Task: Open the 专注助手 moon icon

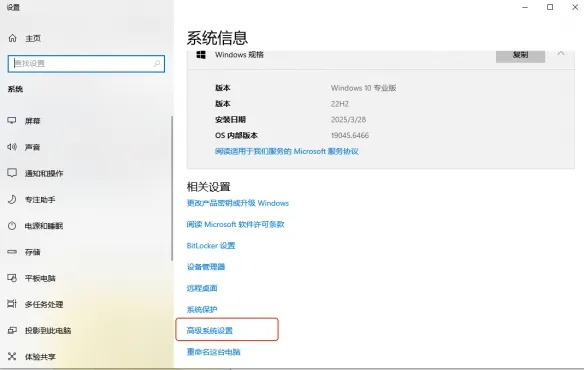Action: pyautogui.click(x=12, y=199)
